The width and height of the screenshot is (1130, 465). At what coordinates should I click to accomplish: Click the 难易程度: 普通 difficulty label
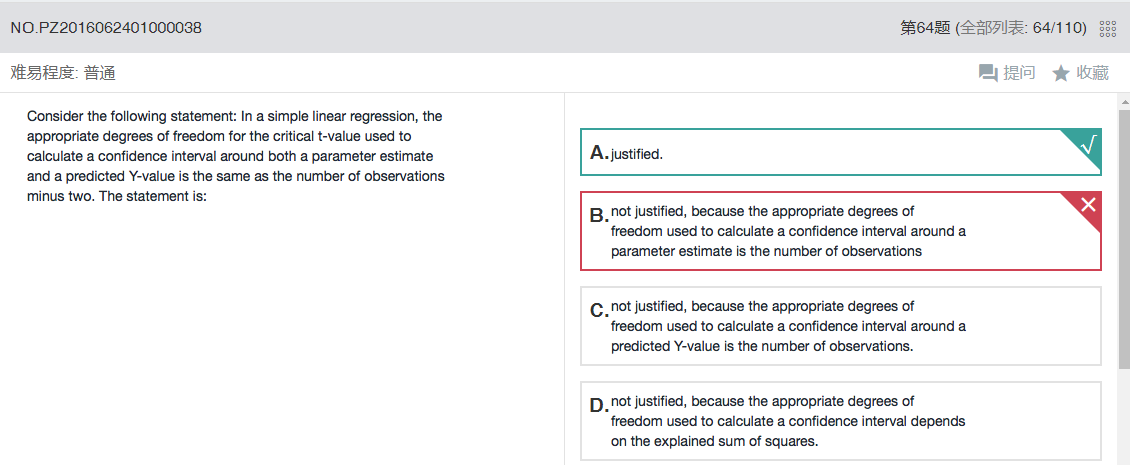63,73
